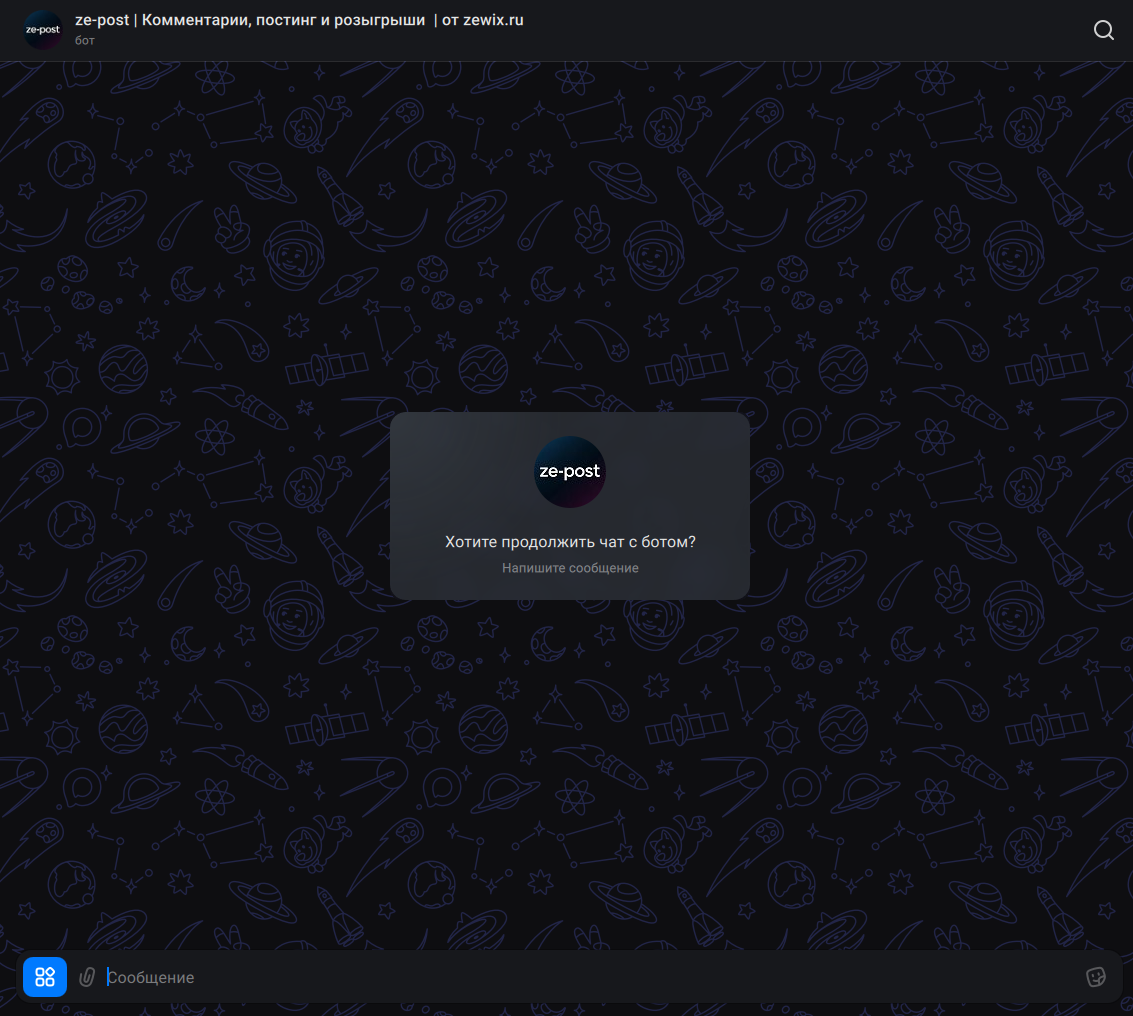Open the sticker and emoji picker
1133x1016 pixels.
pos(1096,977)
